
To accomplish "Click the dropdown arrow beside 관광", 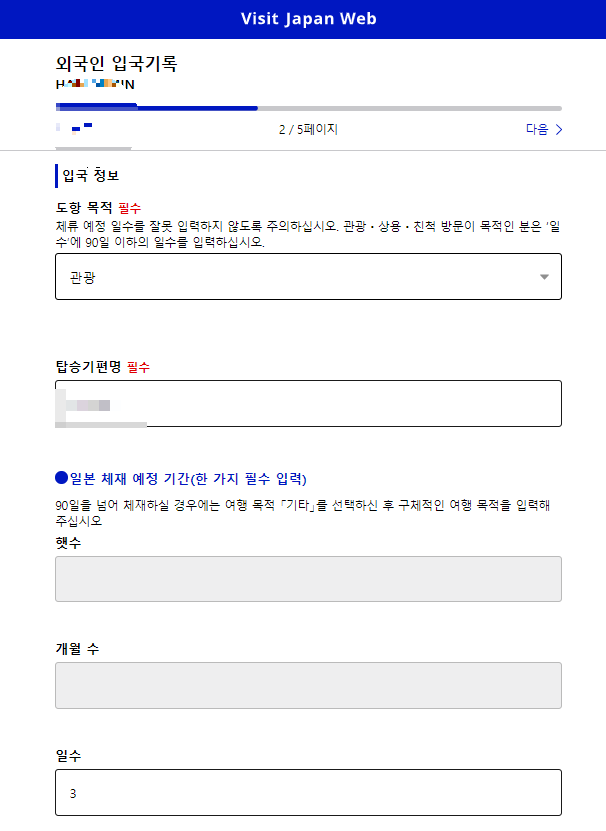I will (x=543, y=277).
